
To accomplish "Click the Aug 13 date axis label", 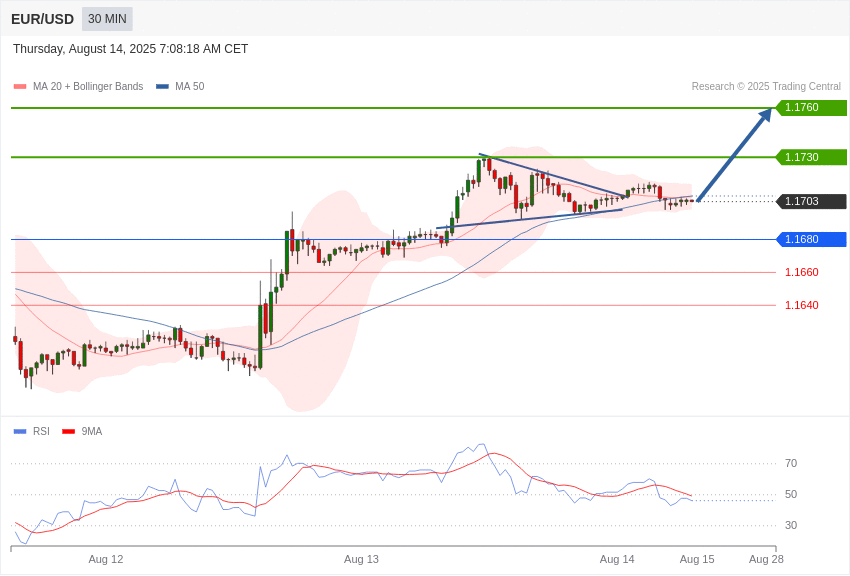I will 362,559.
